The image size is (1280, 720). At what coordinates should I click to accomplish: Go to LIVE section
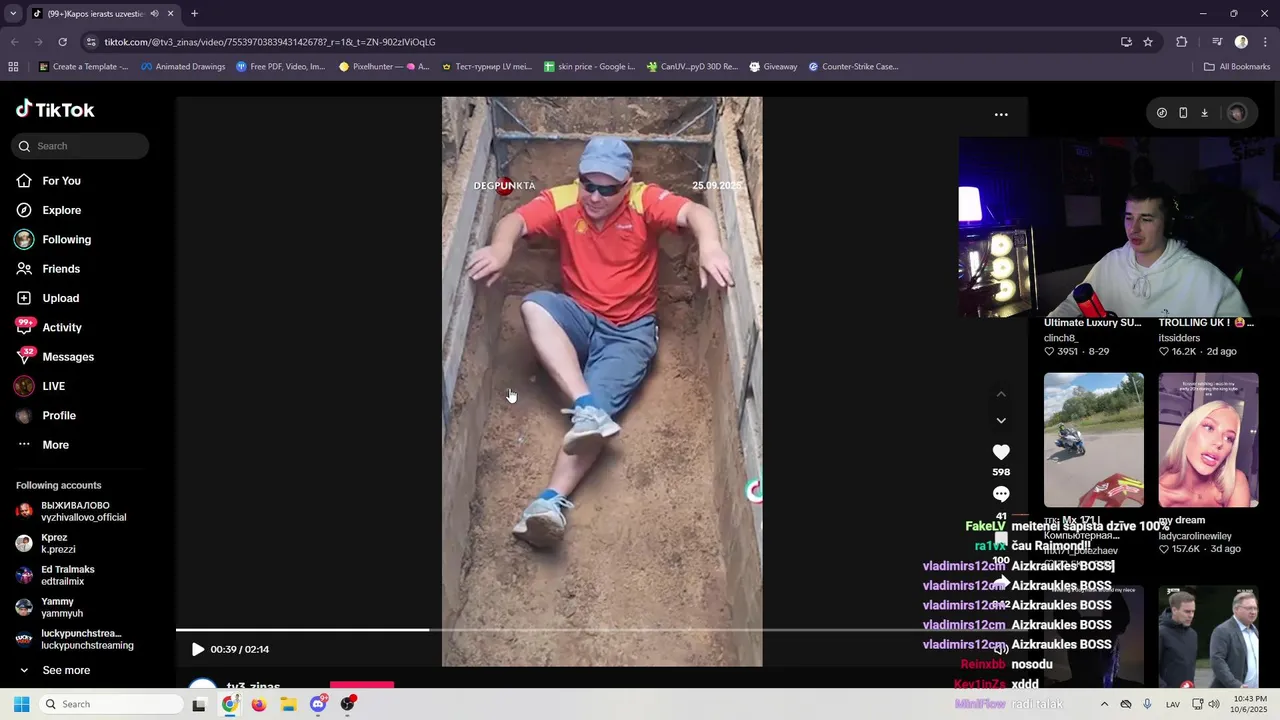[40, 386]
